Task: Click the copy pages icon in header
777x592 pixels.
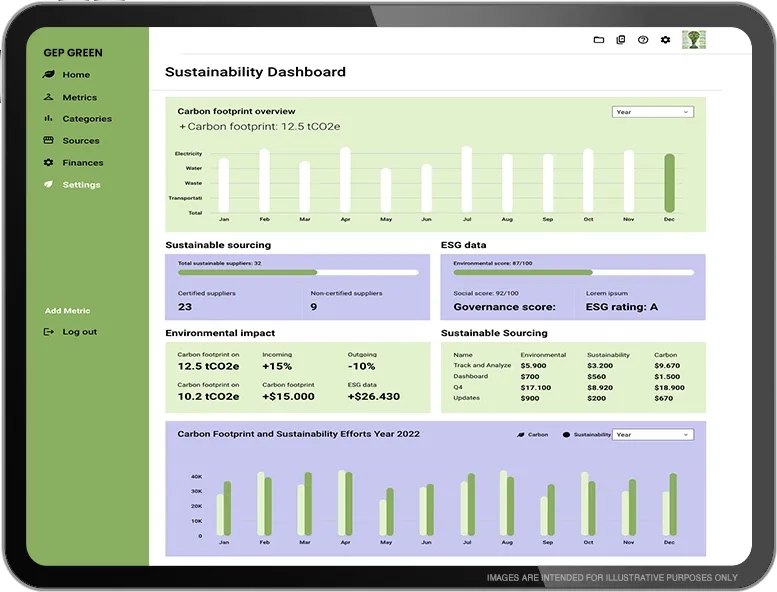Action: click(621, 40)
